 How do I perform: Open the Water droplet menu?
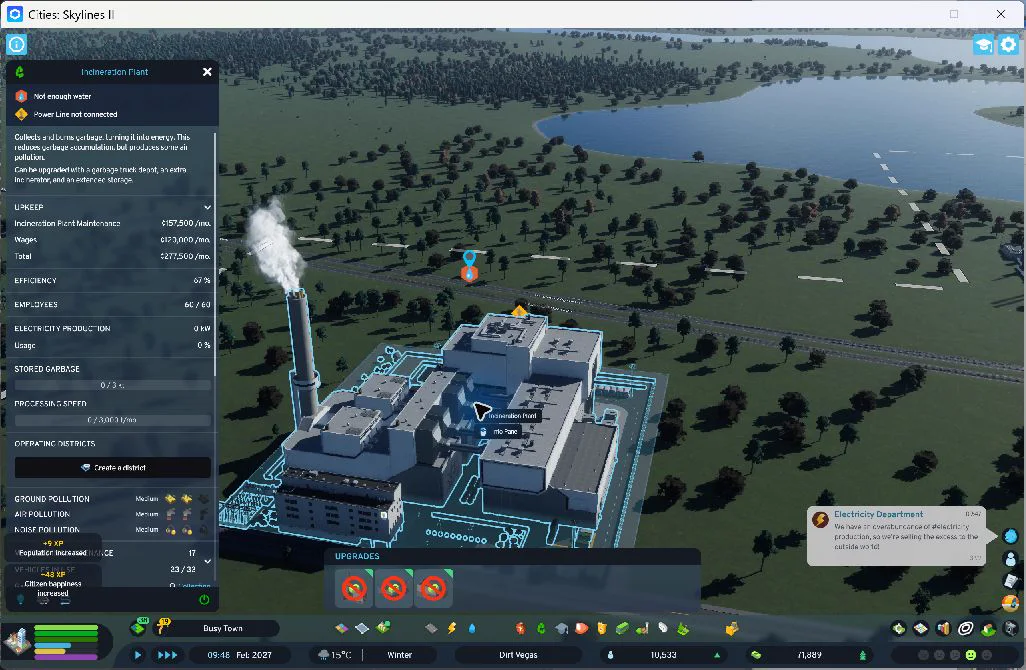tap(472, 628)
